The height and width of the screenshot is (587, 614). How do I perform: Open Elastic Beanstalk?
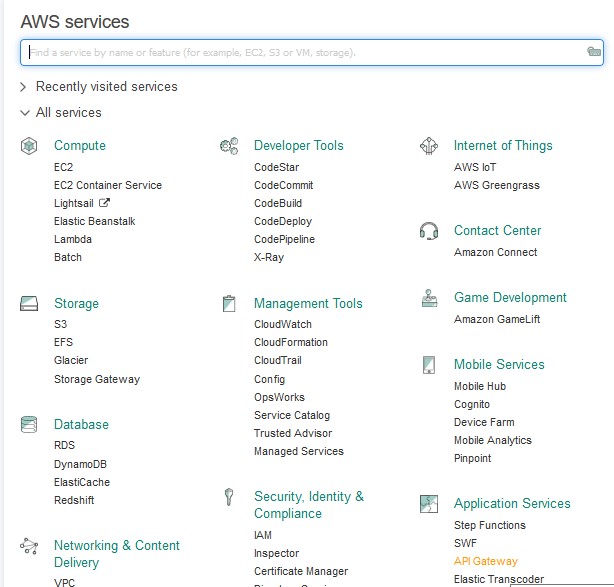click(x=94, y=221)
